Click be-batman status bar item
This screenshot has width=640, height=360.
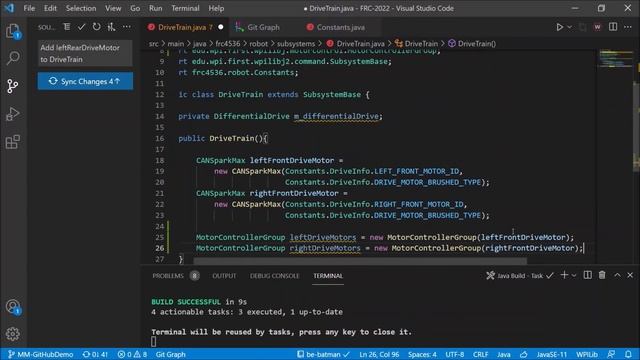coord(323,354)
